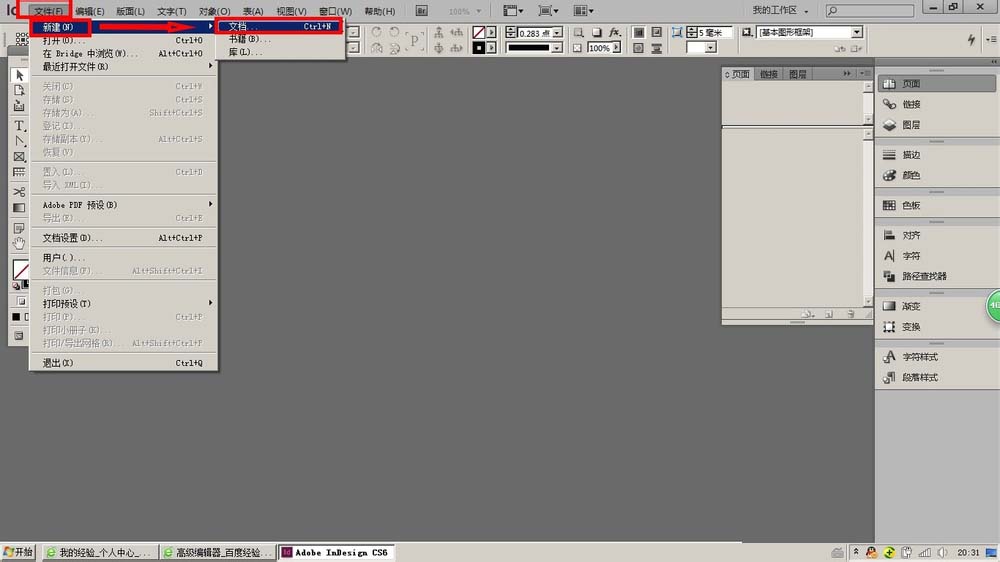1000x562 pixels.
Task: Open 颜色 Color panel in dock
Action: 936,175
